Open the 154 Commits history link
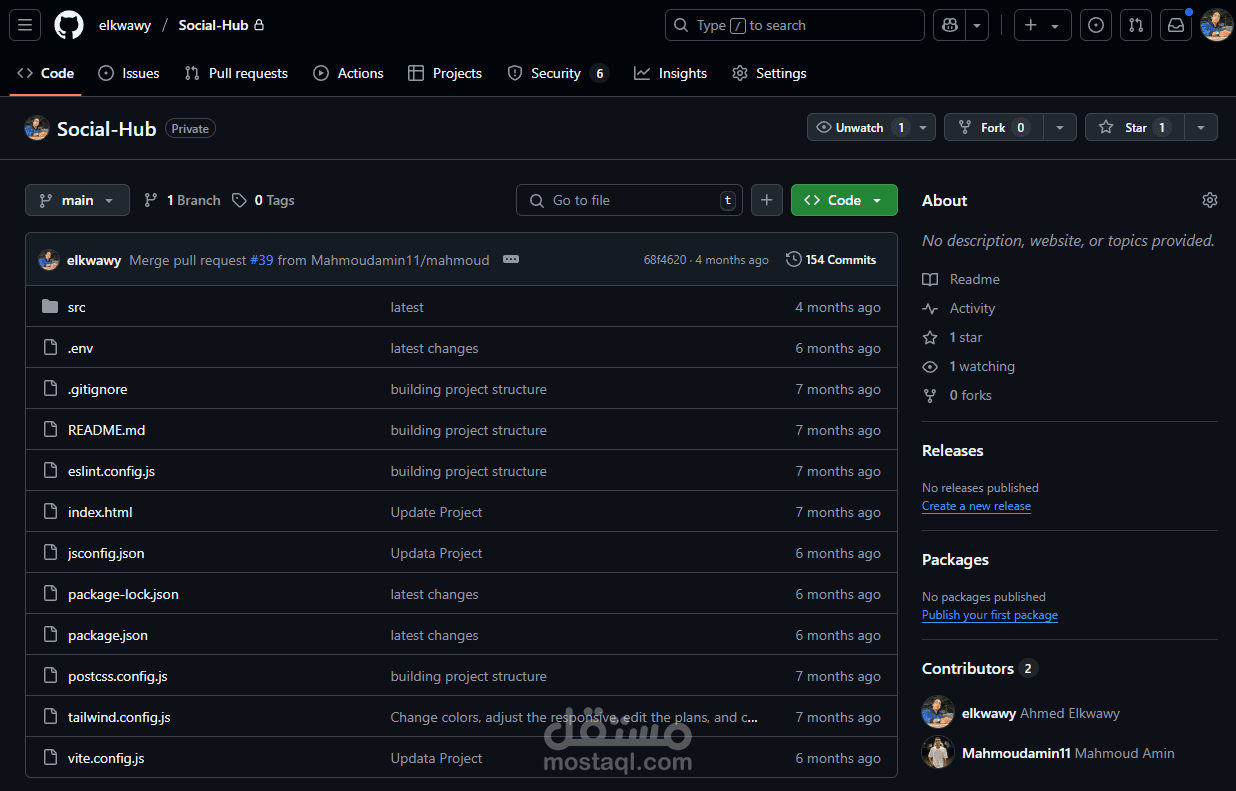 (x=831, y=260)
